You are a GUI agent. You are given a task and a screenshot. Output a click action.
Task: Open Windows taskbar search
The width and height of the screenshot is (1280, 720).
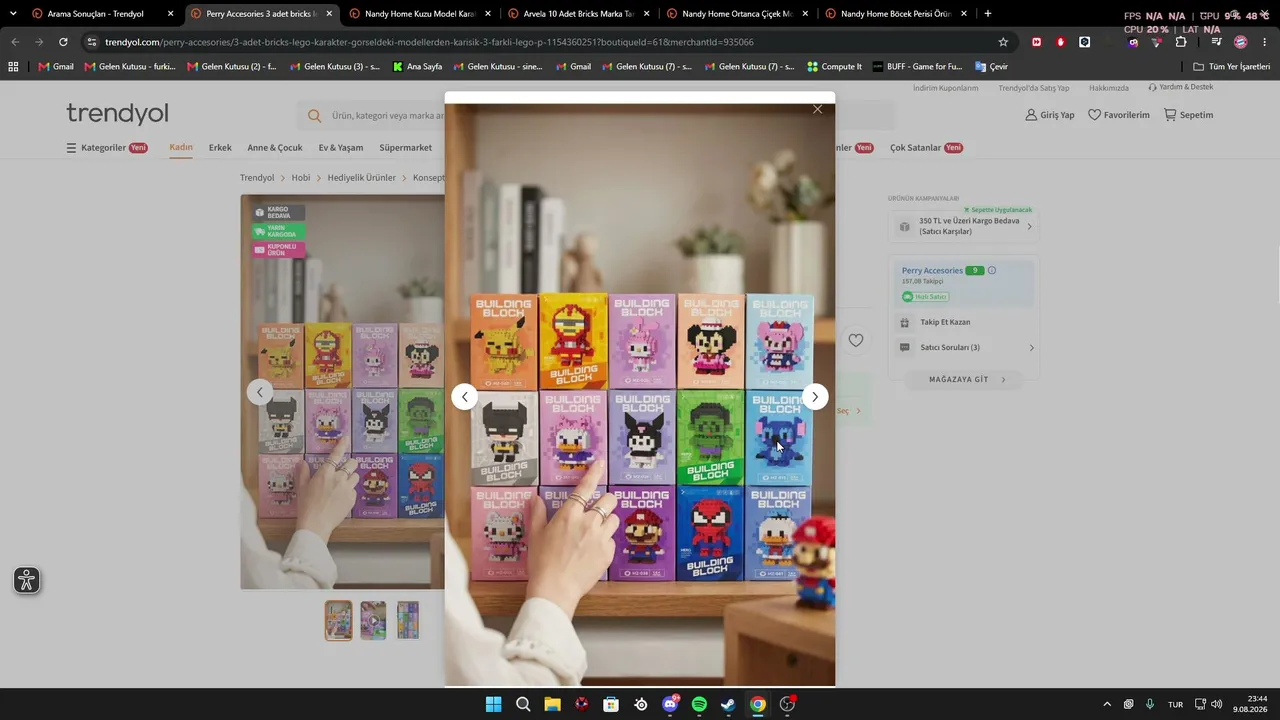point(523,704)
